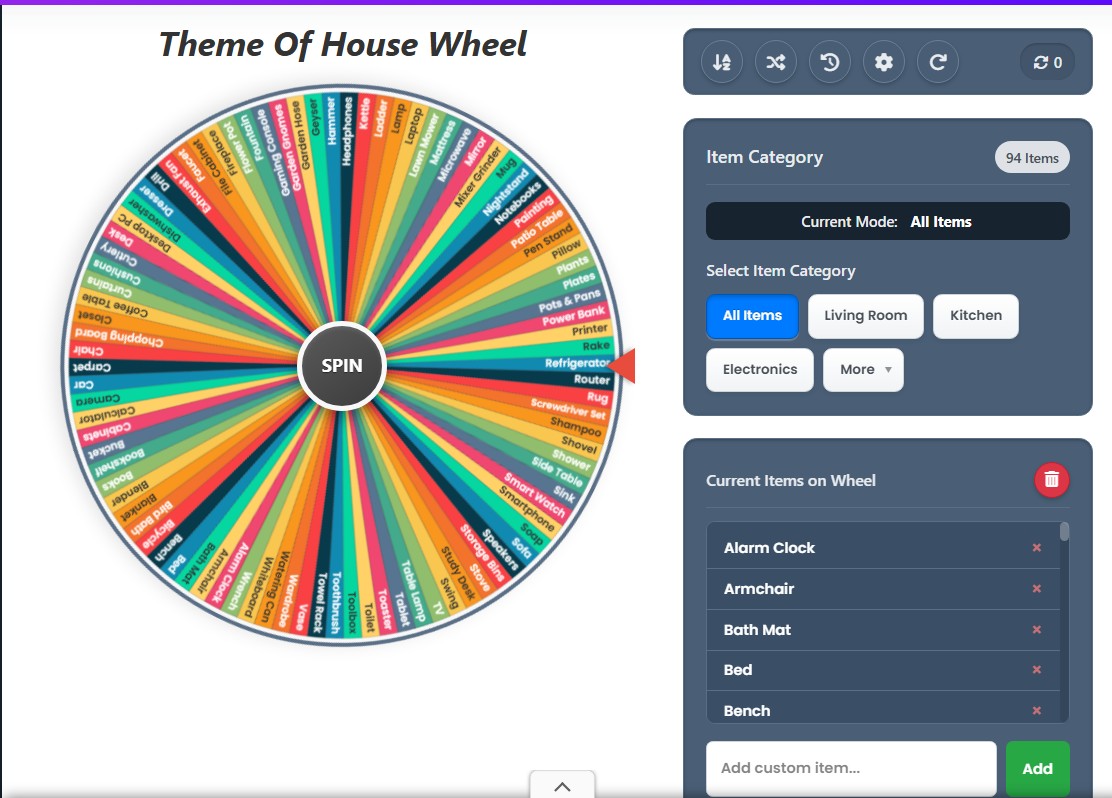Screen dimensions: 1112x798
Task: Click the Power Bank slice on wheel
Action: tap(574, 315)
